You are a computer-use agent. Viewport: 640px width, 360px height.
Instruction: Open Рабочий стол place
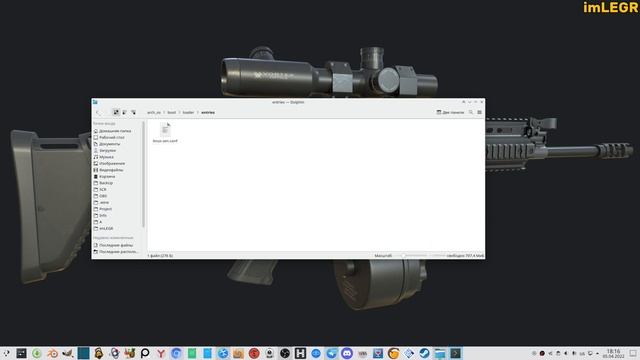pyautogui.click(x=109, y=138)
